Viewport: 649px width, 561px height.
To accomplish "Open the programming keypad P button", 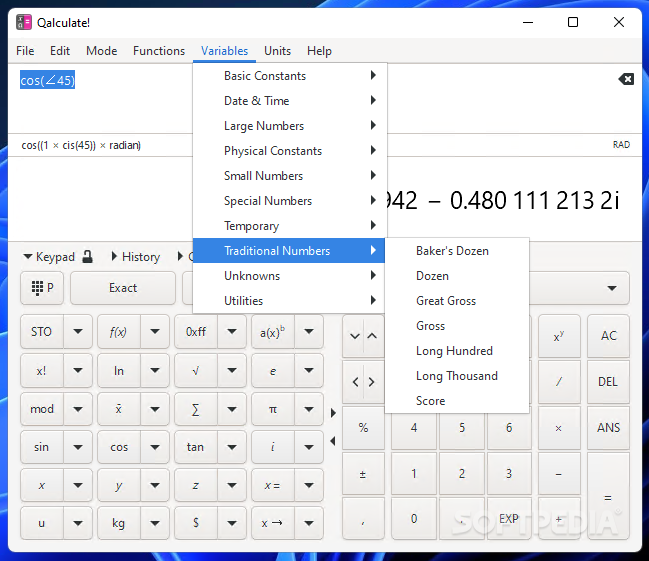I will click(x=42, y=288).
